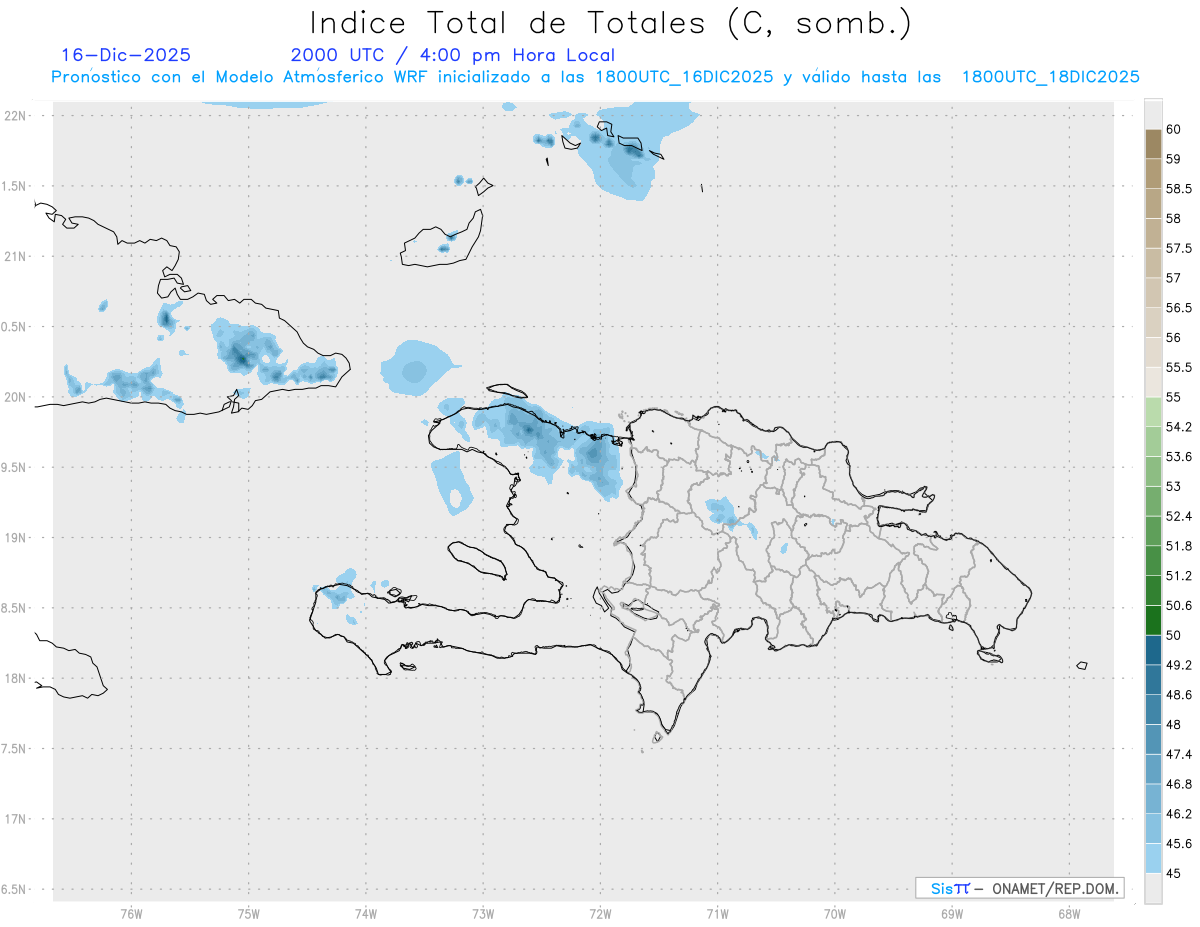Click the colorbar value '51.8'

point(1179,546)
